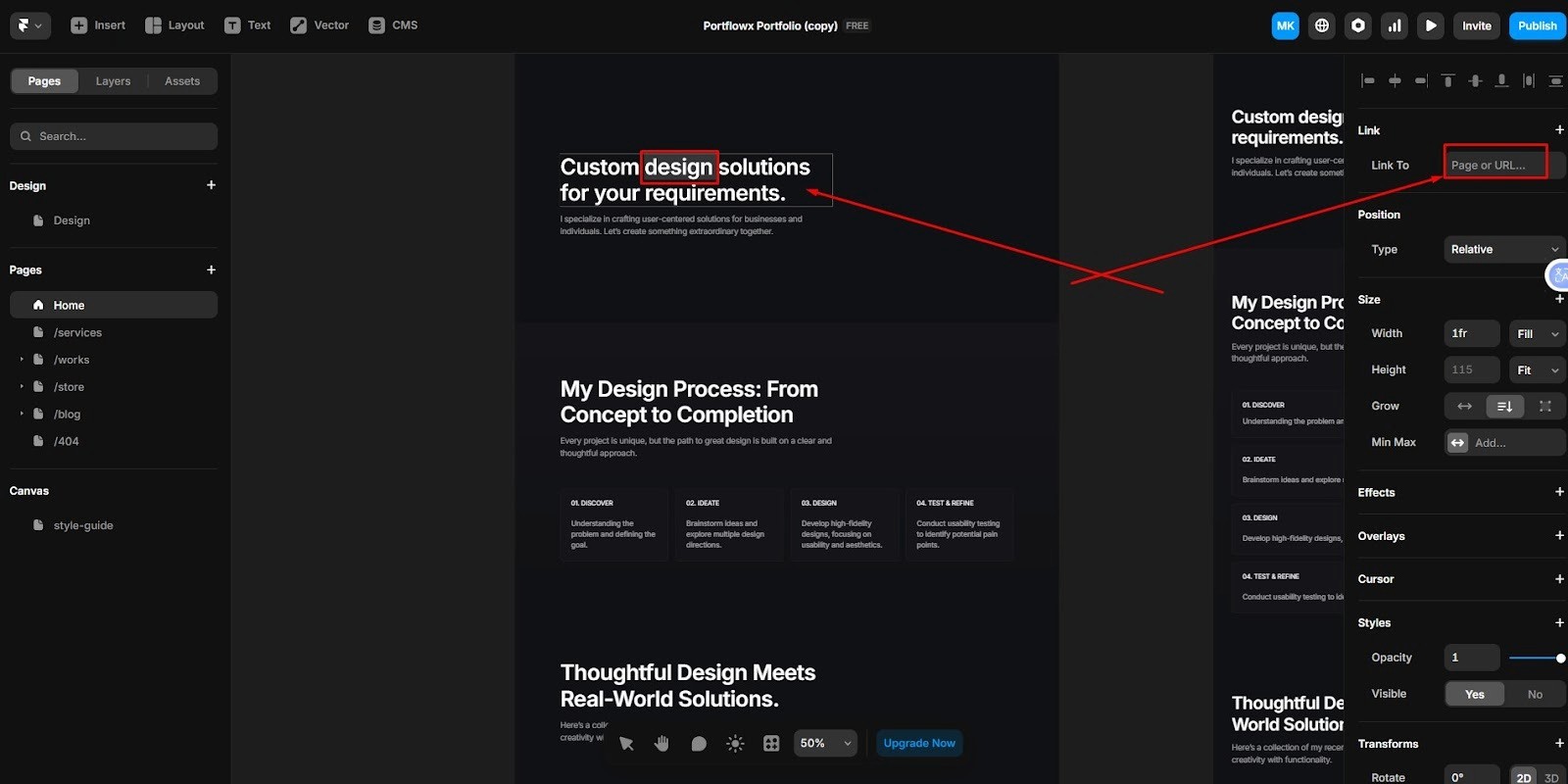Align horizontal center icon
1568x784 pixels.
tap(1395, 80)
